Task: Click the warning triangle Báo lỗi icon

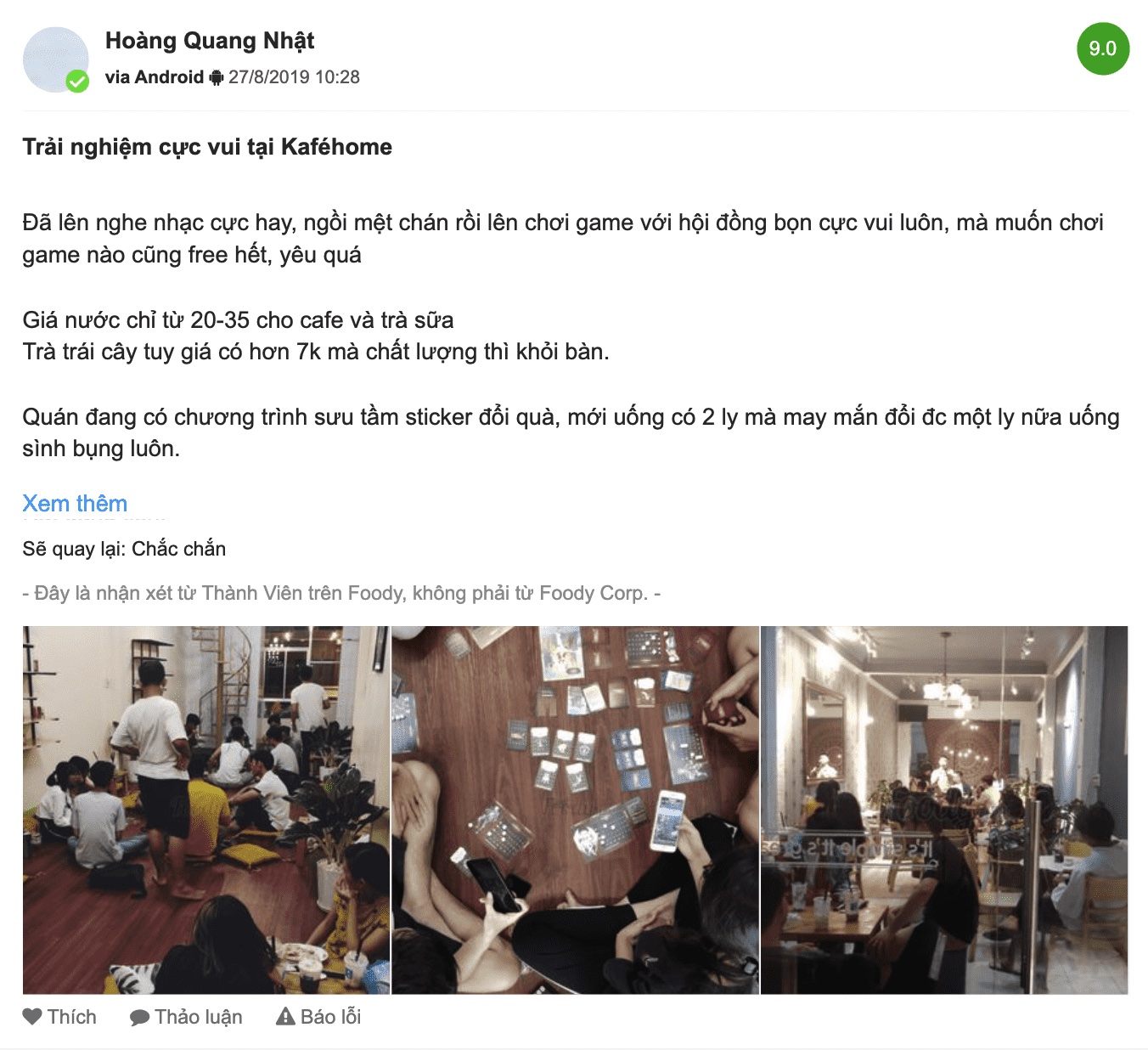Action: click(286, 1016)
